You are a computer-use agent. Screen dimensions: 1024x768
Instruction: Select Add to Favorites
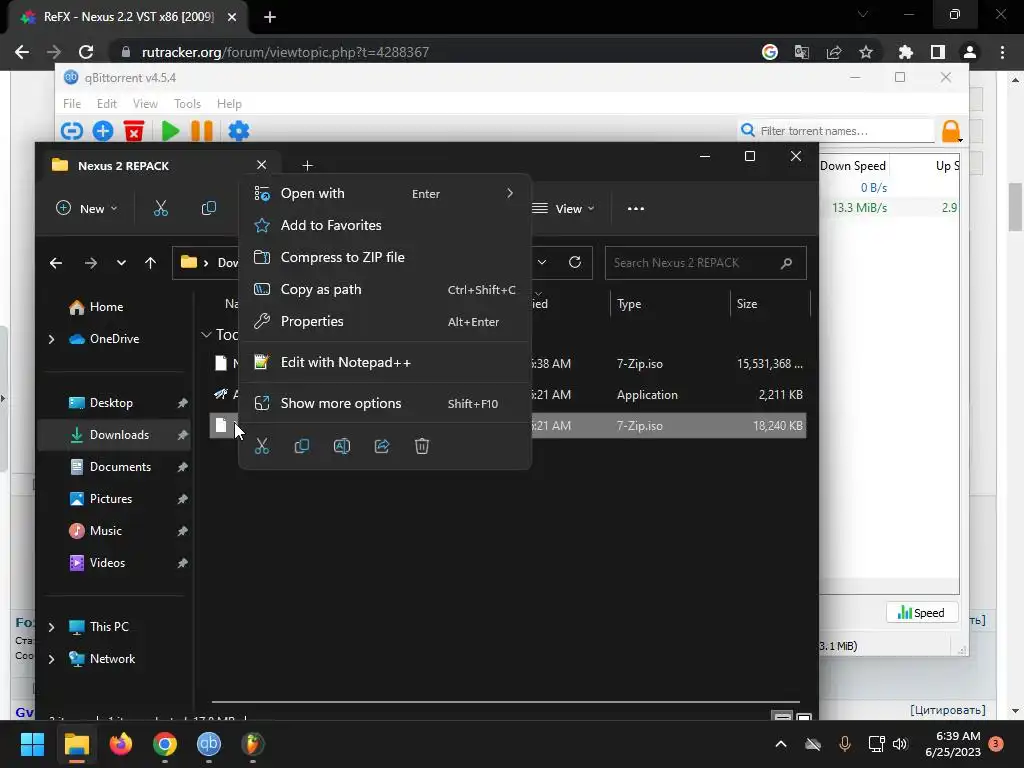[385, 225]
